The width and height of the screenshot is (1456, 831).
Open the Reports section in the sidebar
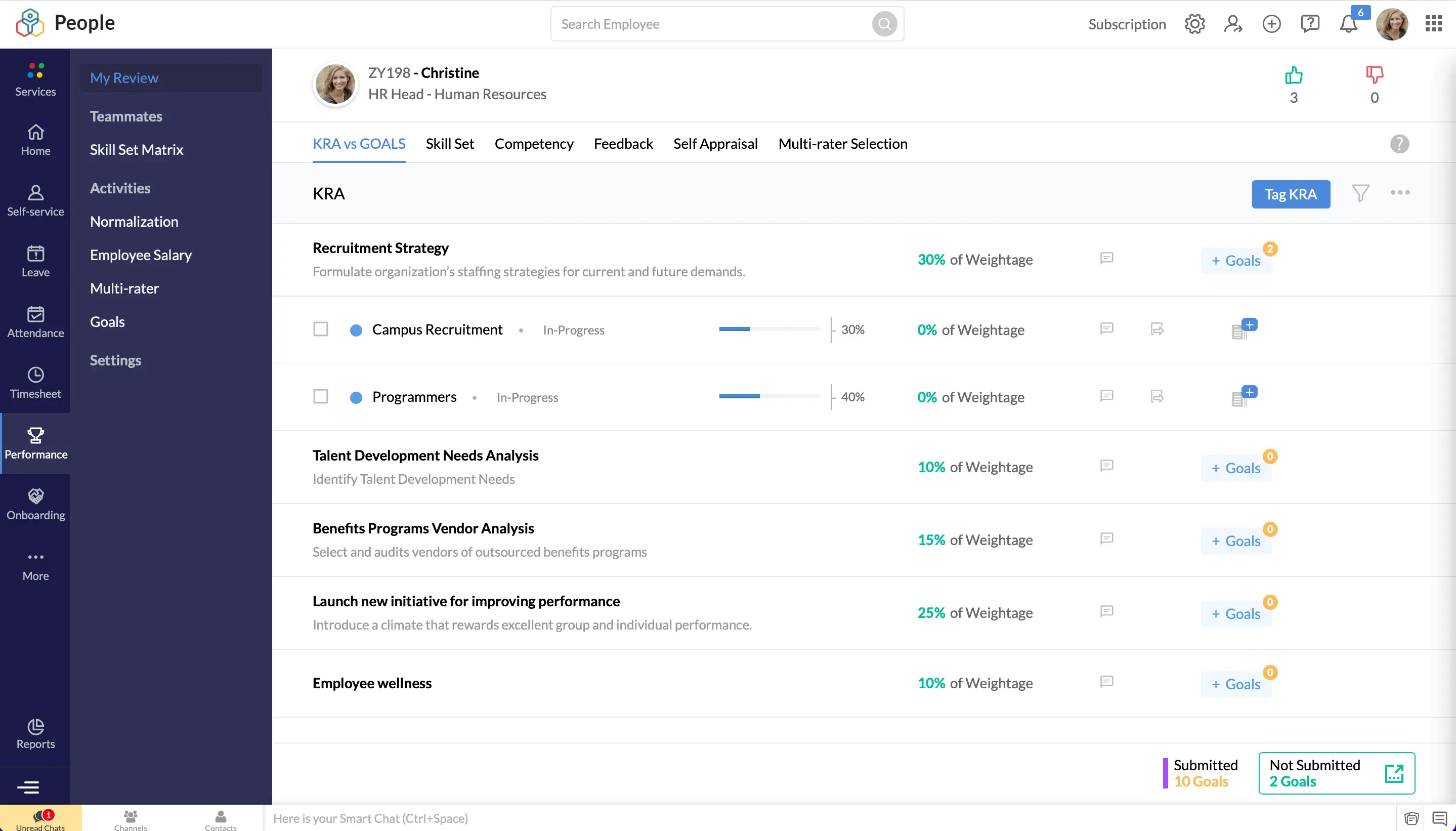click(x=35, y=734)
